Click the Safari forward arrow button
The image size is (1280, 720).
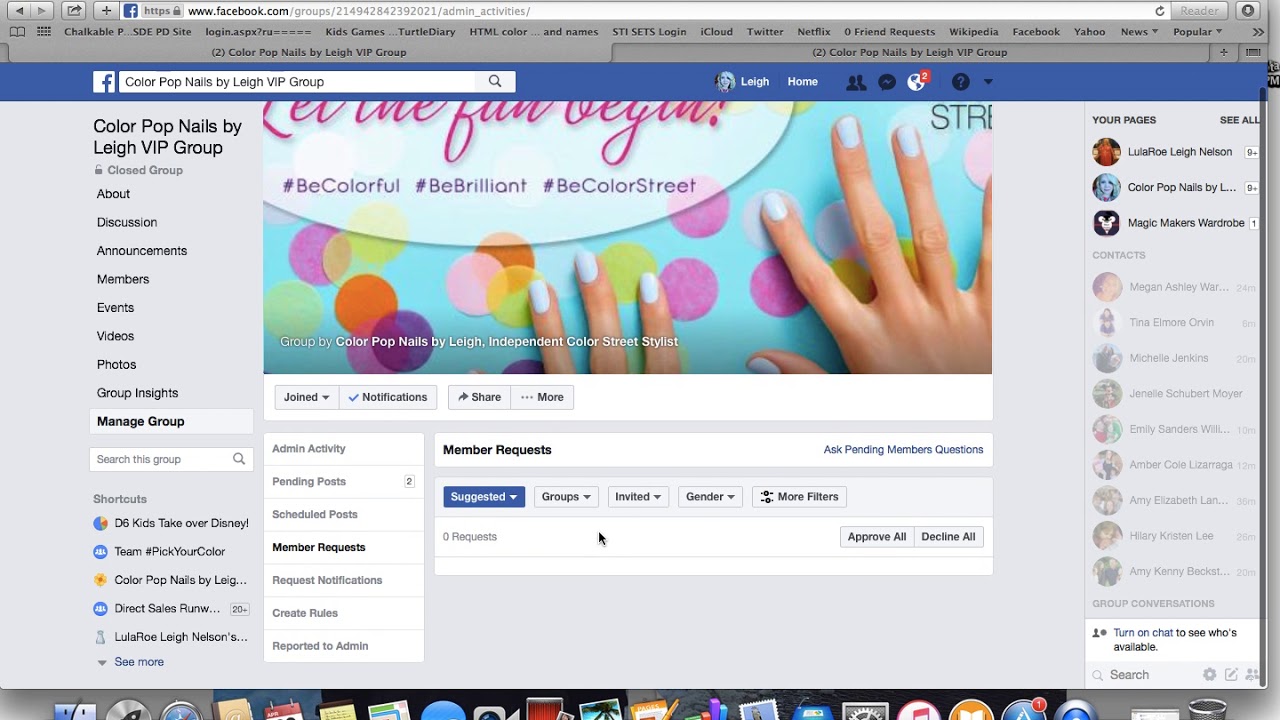coord(42,11)
